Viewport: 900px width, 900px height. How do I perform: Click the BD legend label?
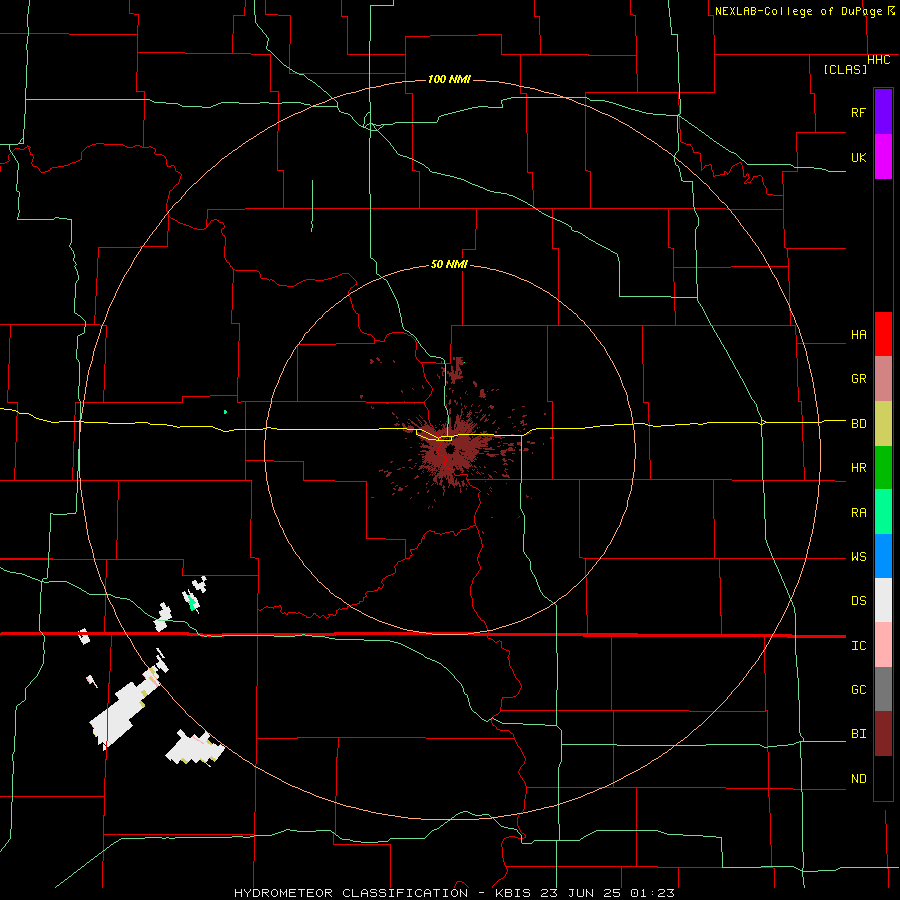858,424
